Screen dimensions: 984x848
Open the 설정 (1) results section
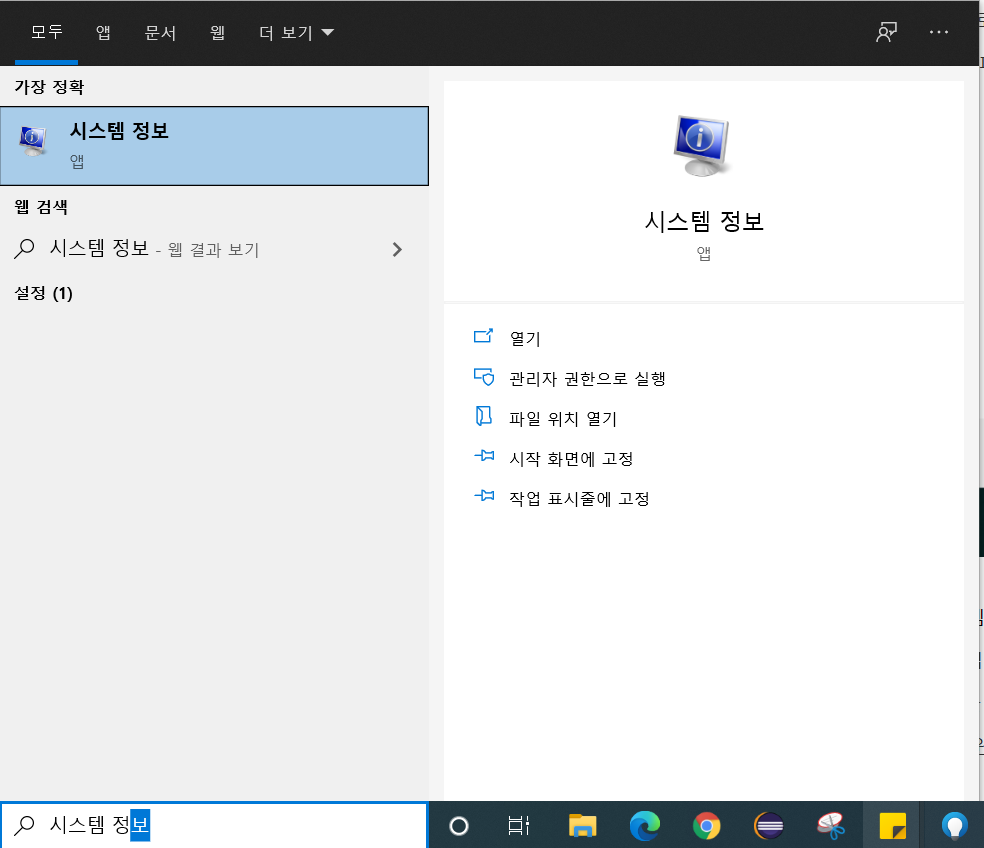tap(44, 294)
